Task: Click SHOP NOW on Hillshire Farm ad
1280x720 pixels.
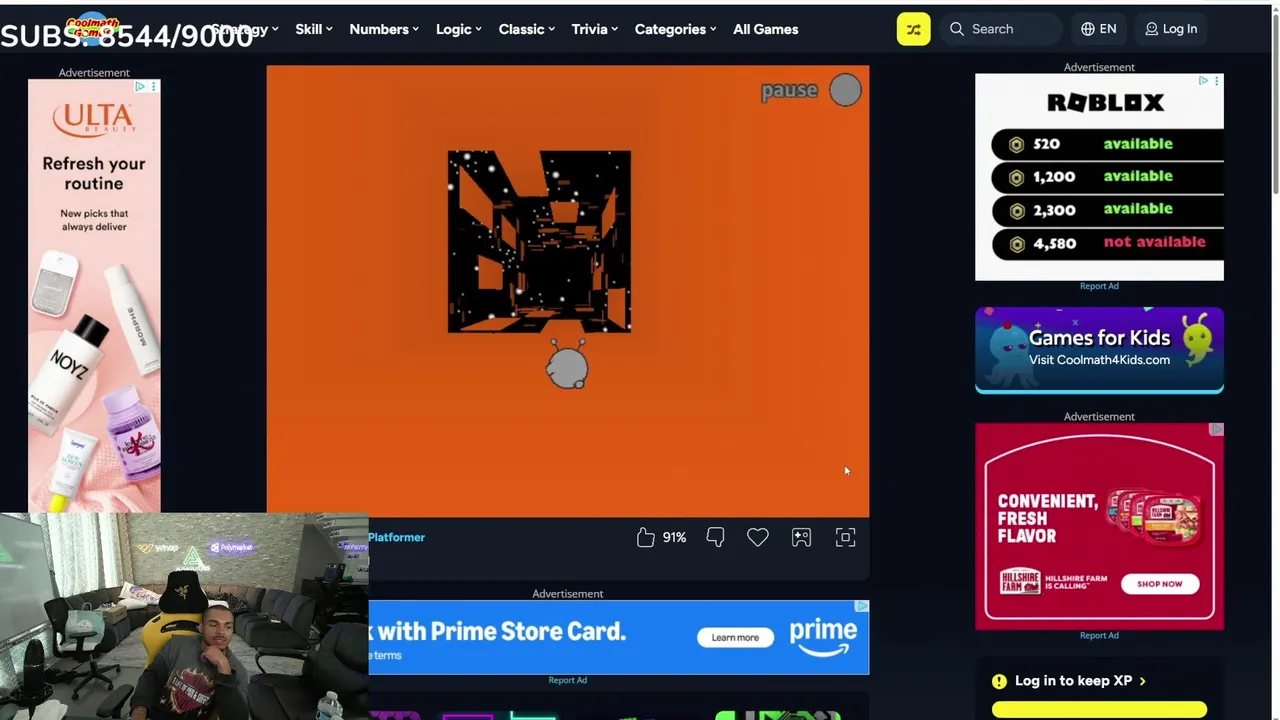Action: pyautogui.click(x=1159, y=584)
